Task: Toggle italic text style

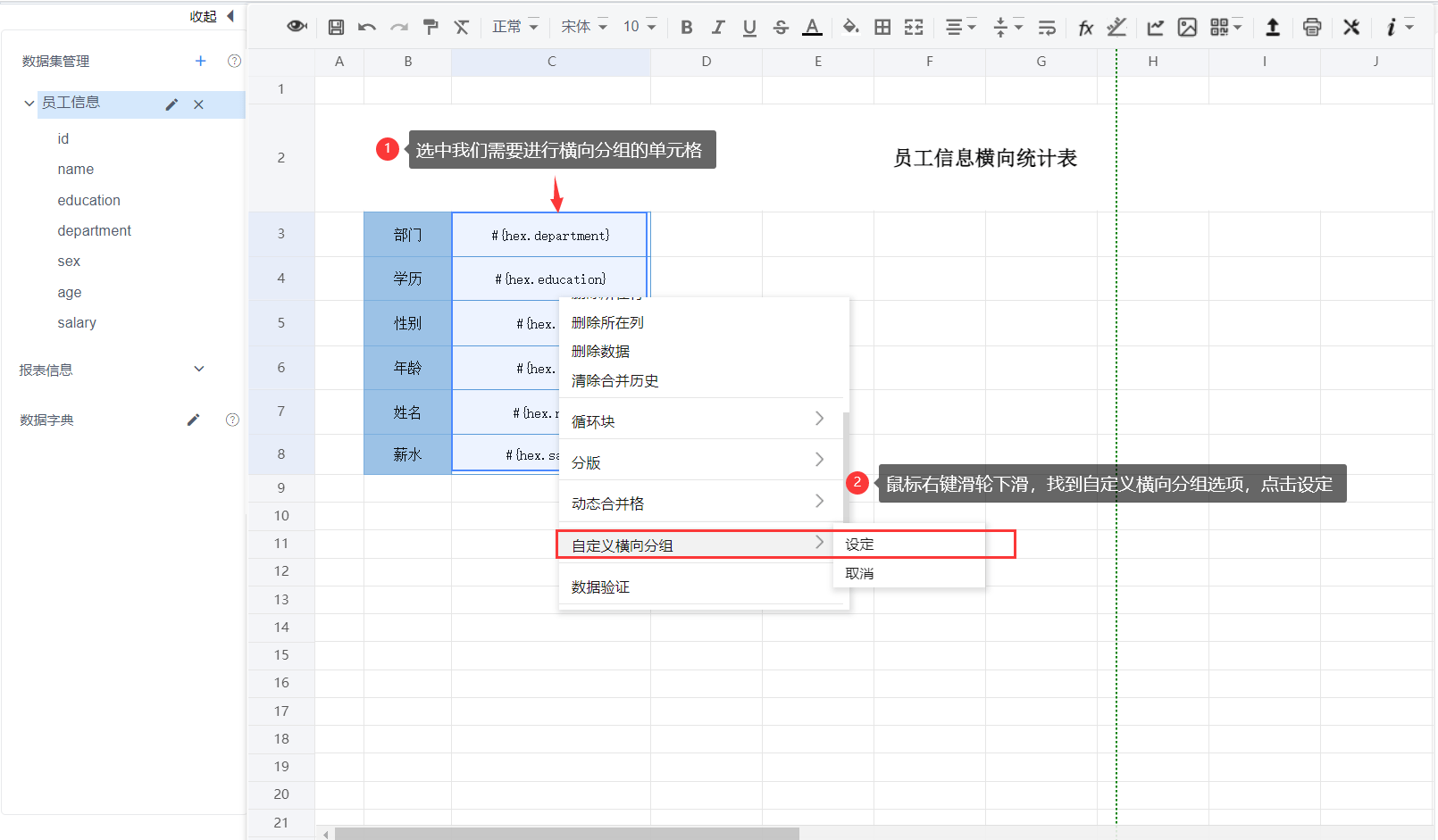Action: pos(717,27)
